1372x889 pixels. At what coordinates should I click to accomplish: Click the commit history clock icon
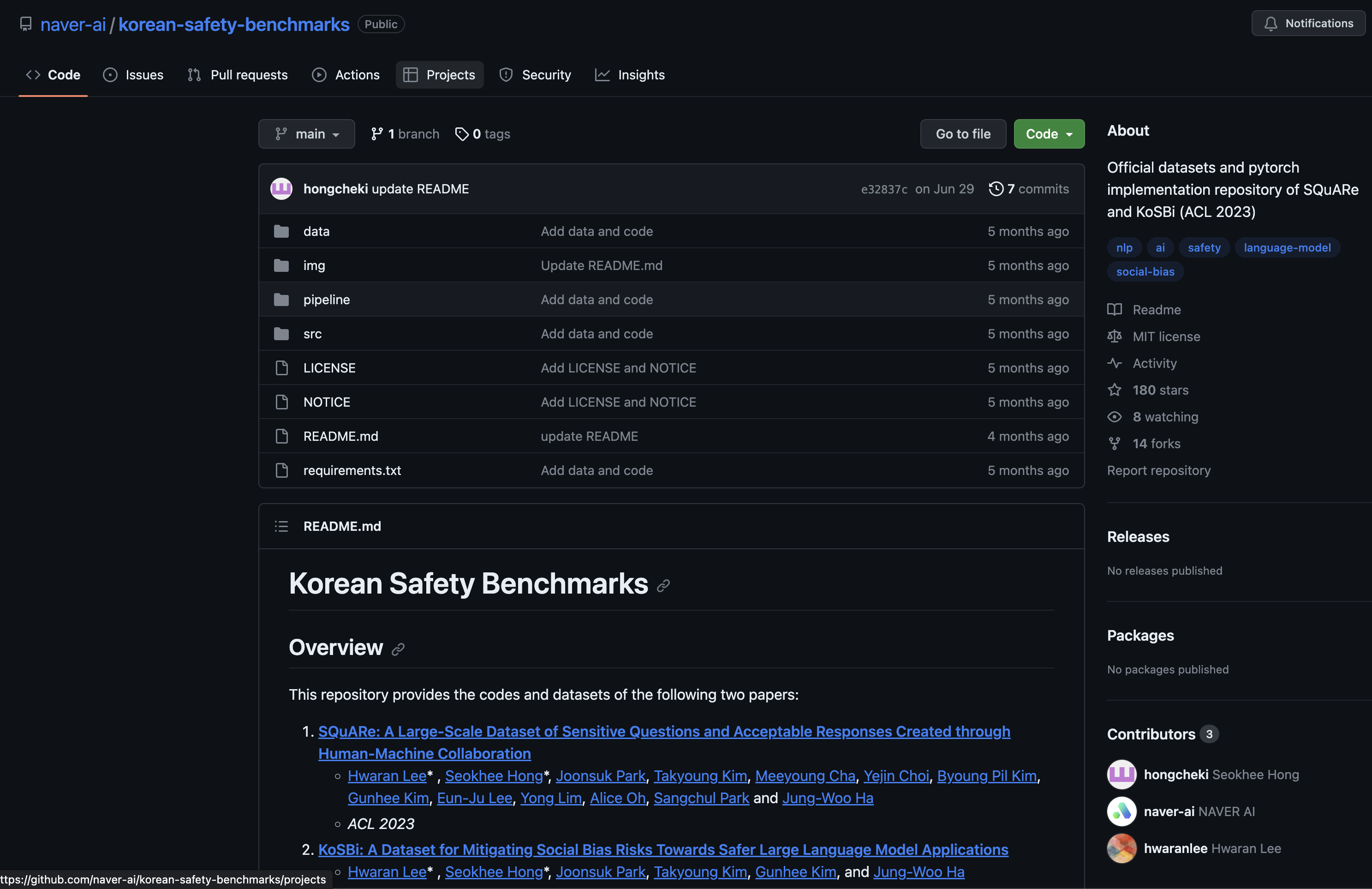pyautogui.click(x=996, y=189)
